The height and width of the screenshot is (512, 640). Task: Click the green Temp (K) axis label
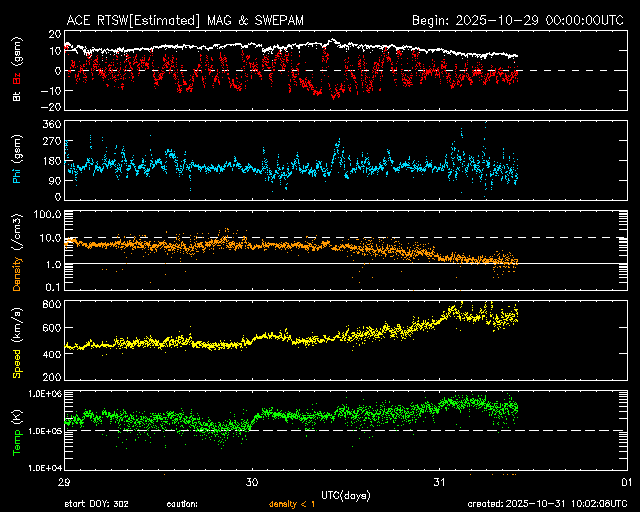(x=17, y=431)
